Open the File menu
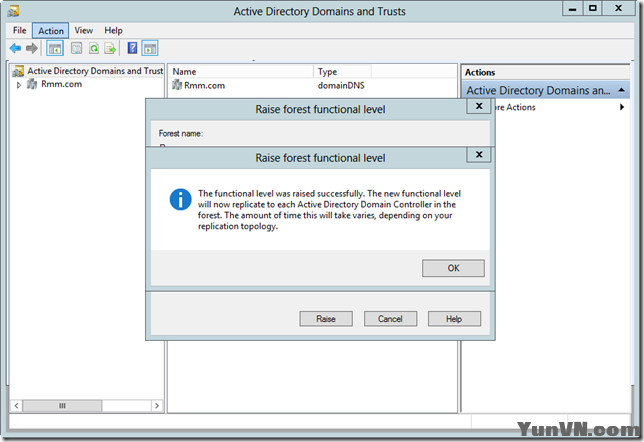The height and width of the screenshot is (442, 644). click(20, 31)
